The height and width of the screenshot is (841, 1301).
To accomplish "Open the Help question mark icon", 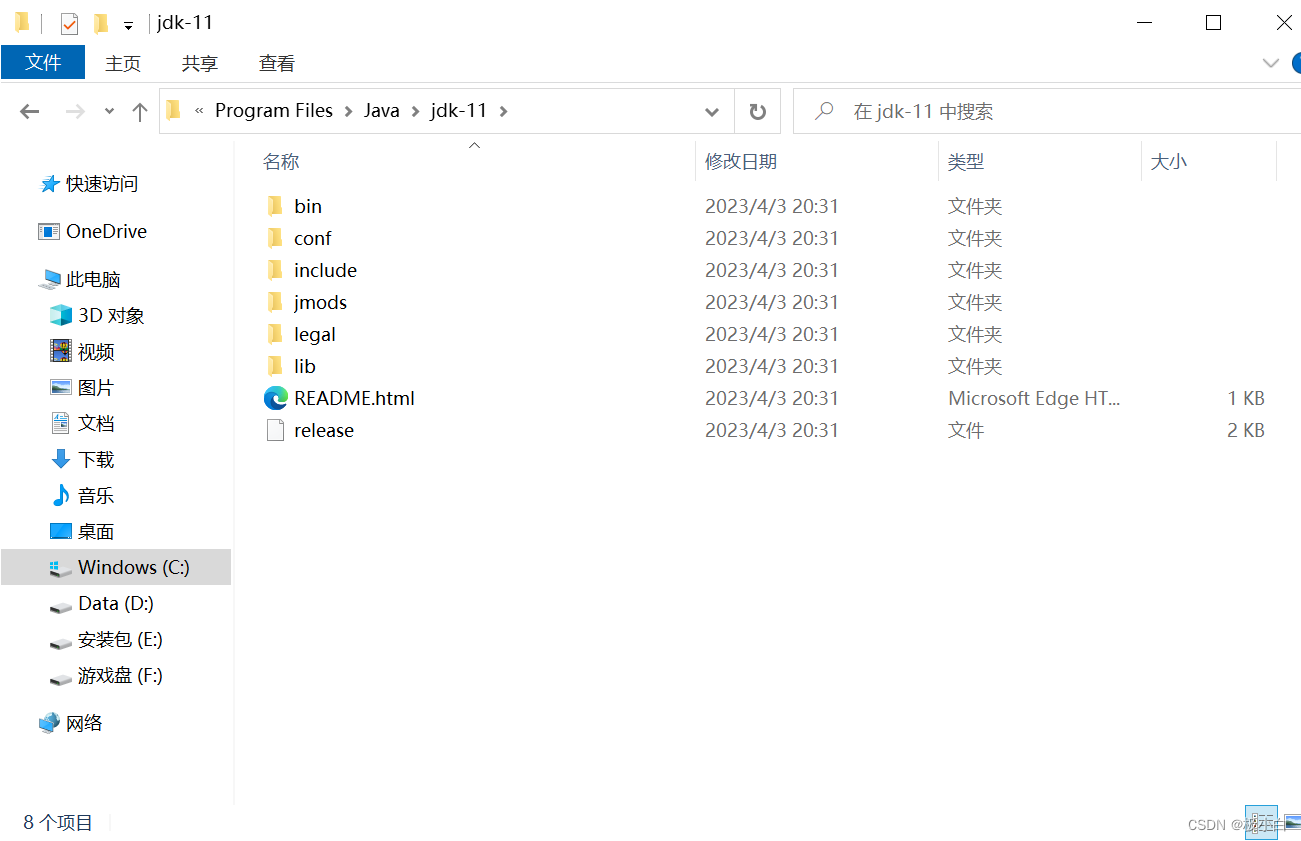I will (x=1296, y=63).
